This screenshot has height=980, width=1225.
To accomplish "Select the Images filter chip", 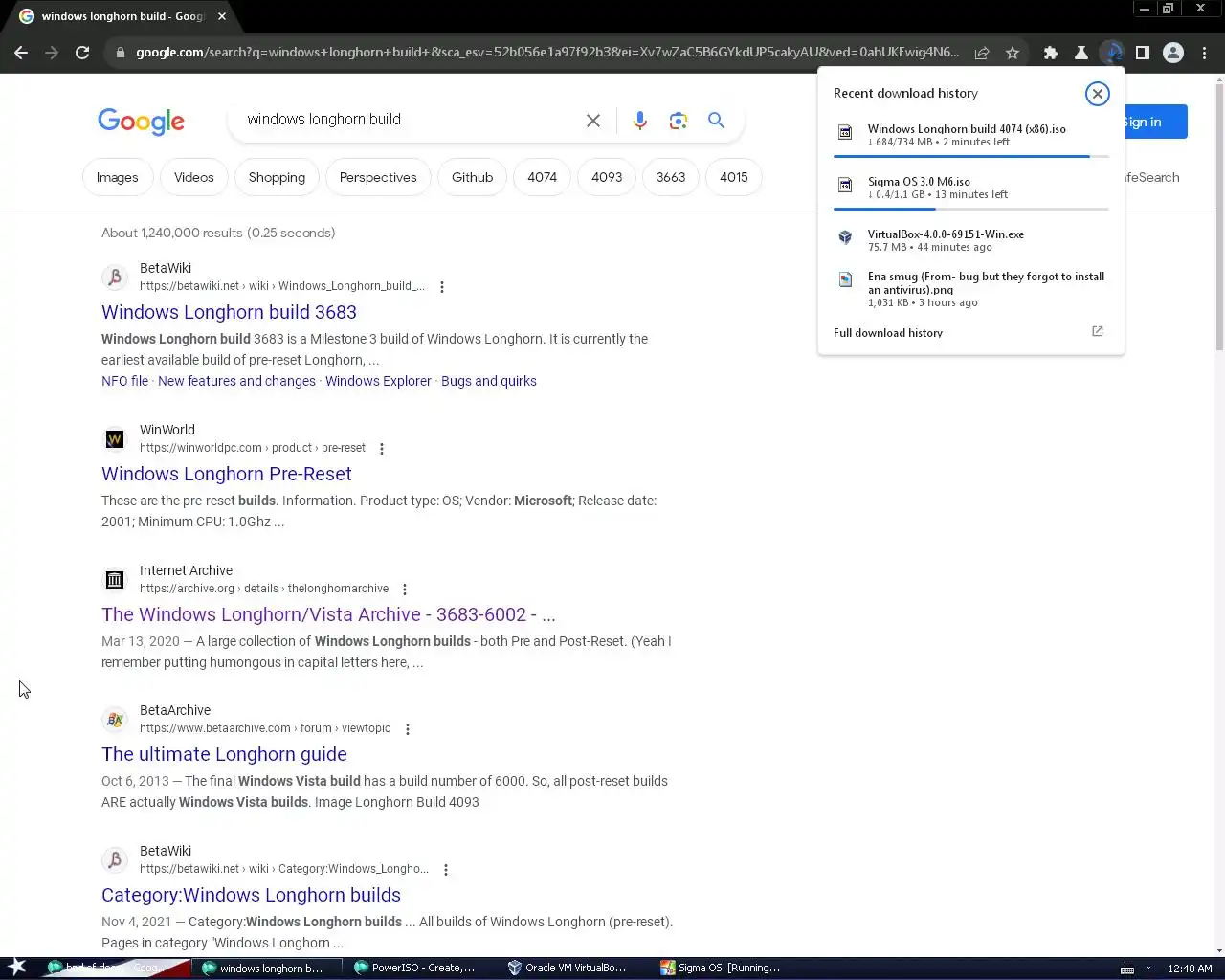I will 118,178.
